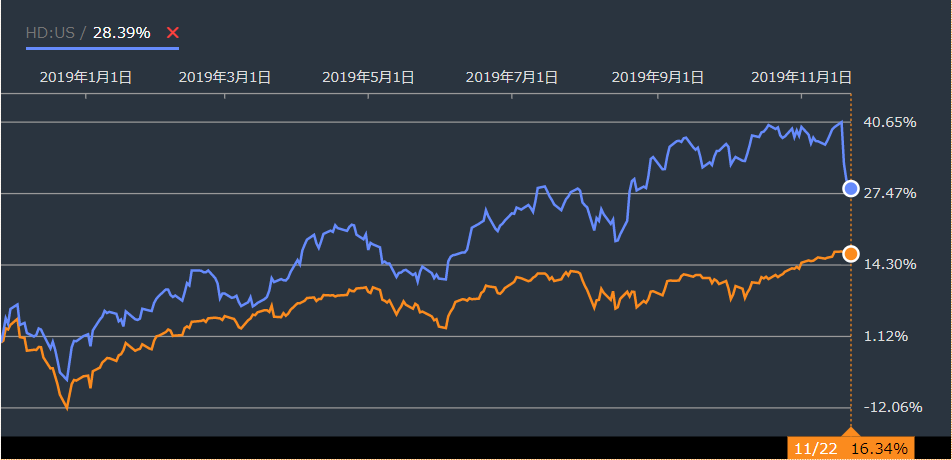This screenshot has width=952, height=460.
Task: Click the 2019年9月1日 axis label
Action: [x=658, y=77]
